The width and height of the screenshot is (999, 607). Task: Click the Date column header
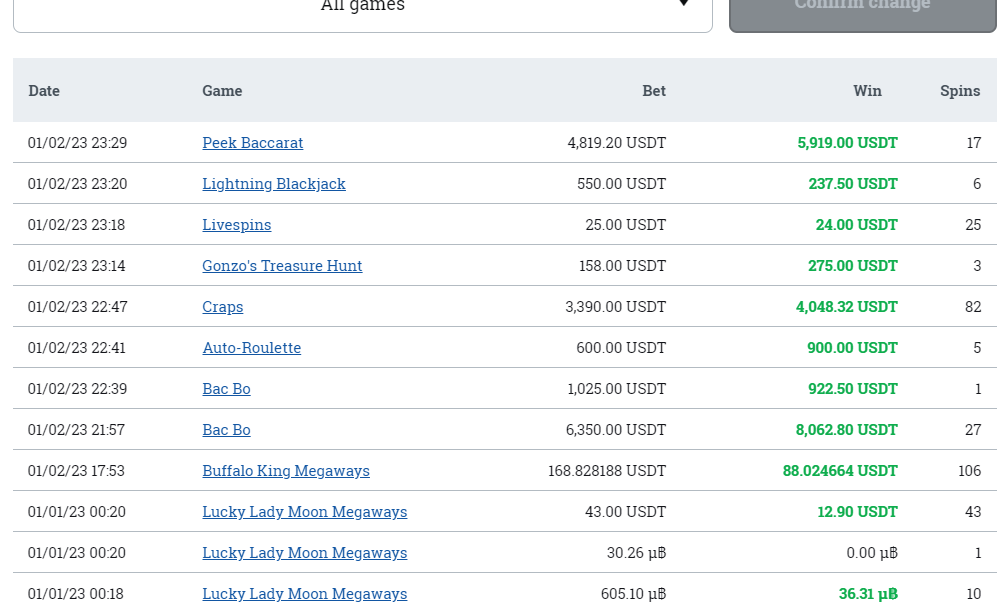click(44, 91)
